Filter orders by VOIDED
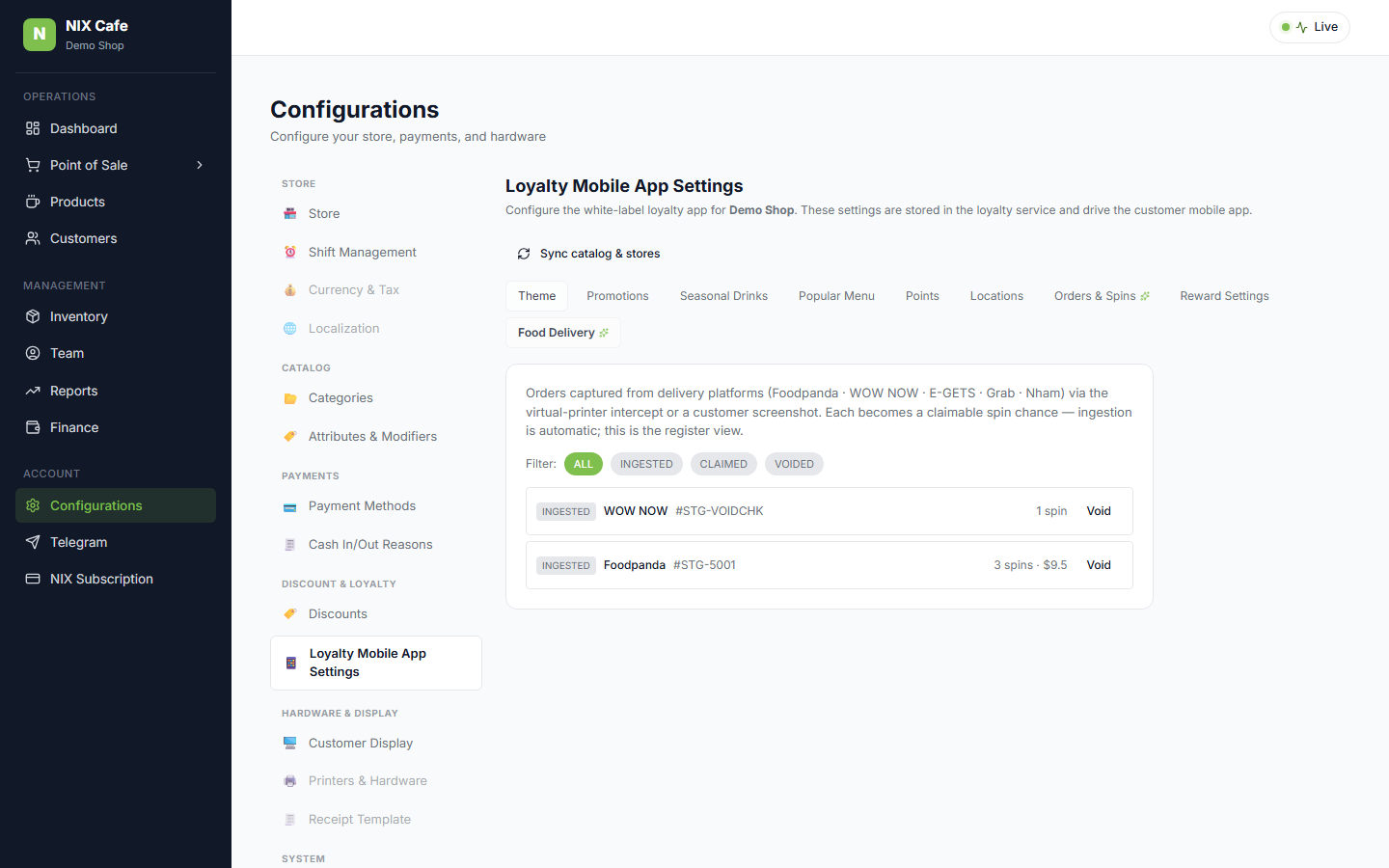This screenshot has width=1389, height=868. [794, 464]
